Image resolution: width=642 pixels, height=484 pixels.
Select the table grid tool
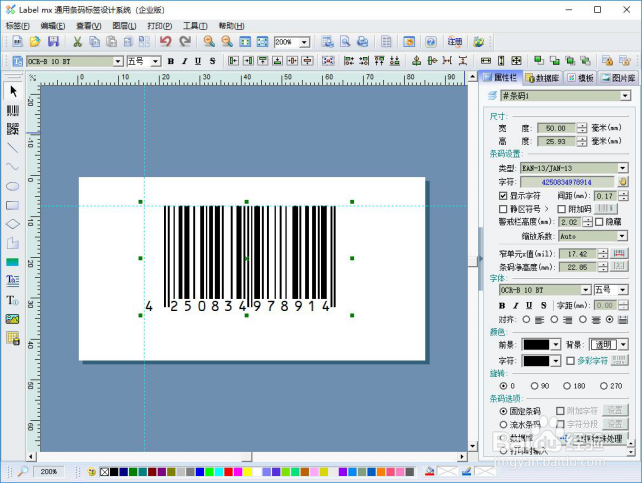13,338
